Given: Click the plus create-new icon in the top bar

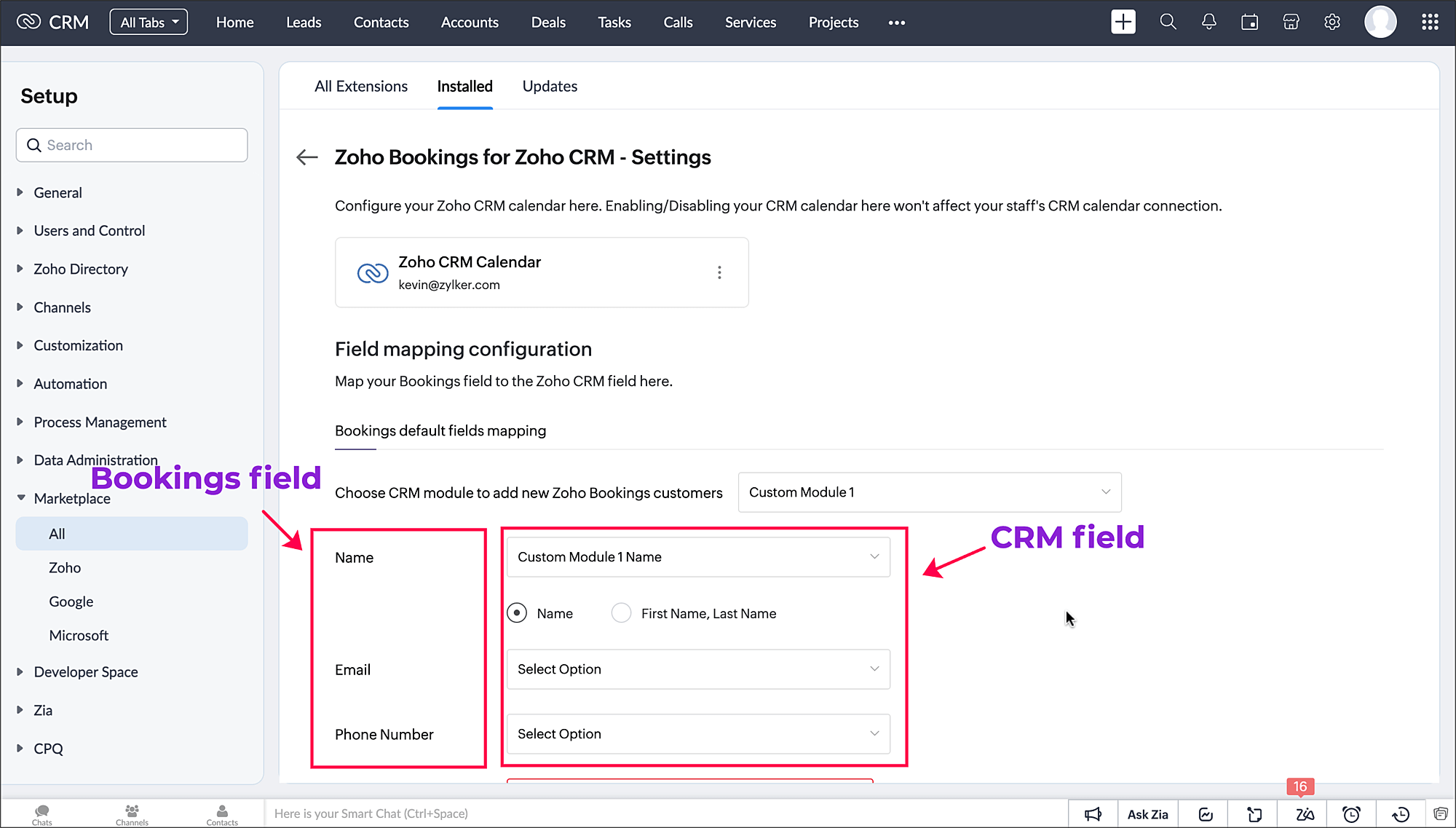Looking at the screenshot, I should 1123,22.
